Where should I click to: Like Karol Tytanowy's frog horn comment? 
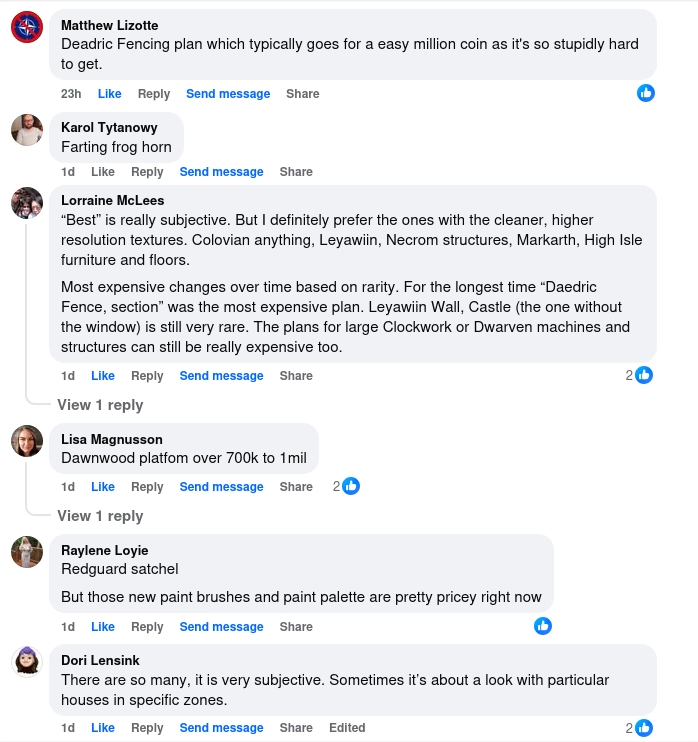pyautogui.click(x=103, y=172)
